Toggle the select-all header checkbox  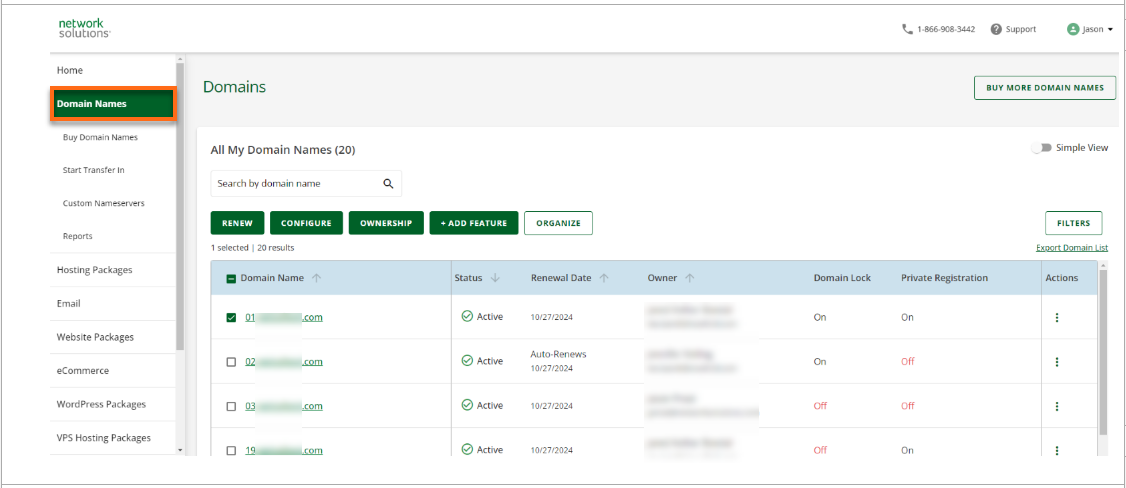click(231, 279)
